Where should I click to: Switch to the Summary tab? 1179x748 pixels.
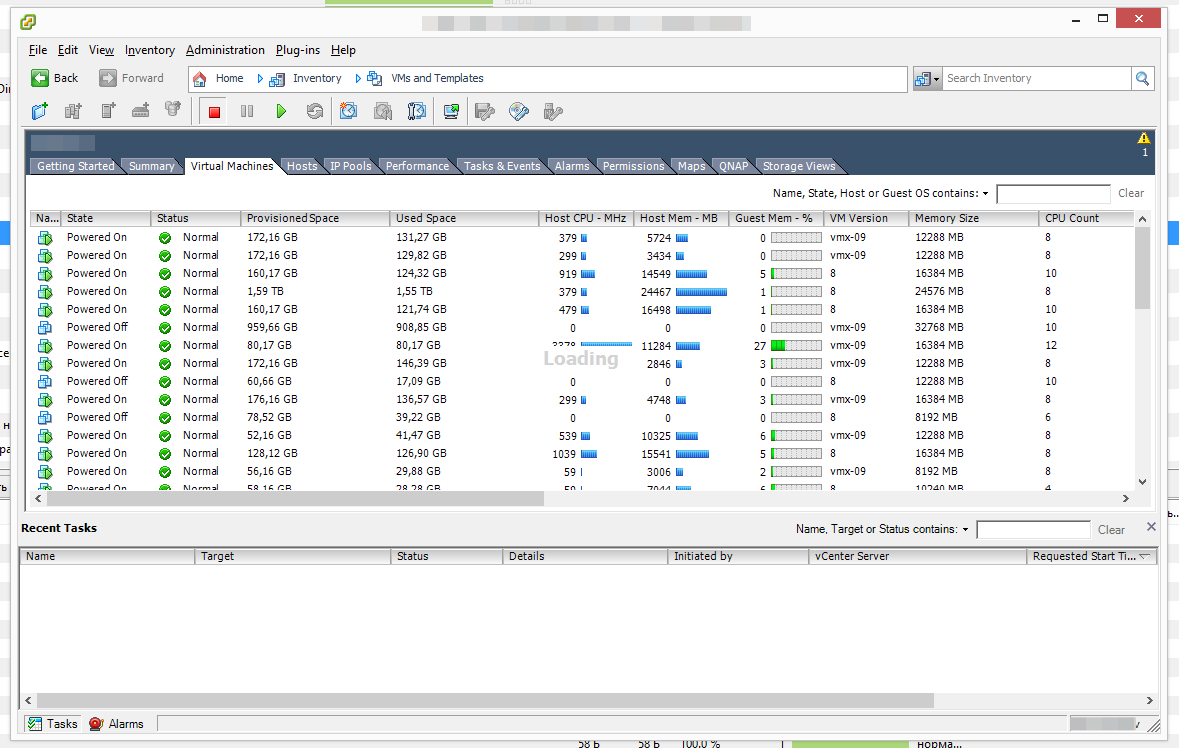[x=151, y=166]
